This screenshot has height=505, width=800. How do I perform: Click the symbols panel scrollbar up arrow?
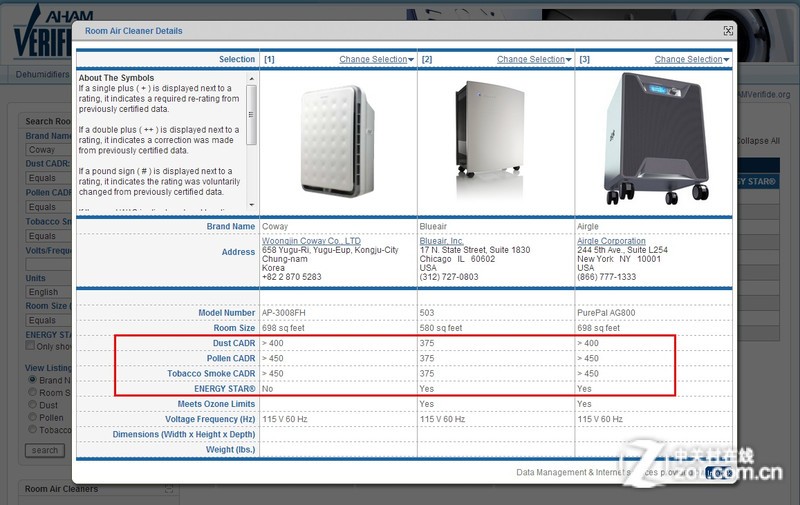252,79
